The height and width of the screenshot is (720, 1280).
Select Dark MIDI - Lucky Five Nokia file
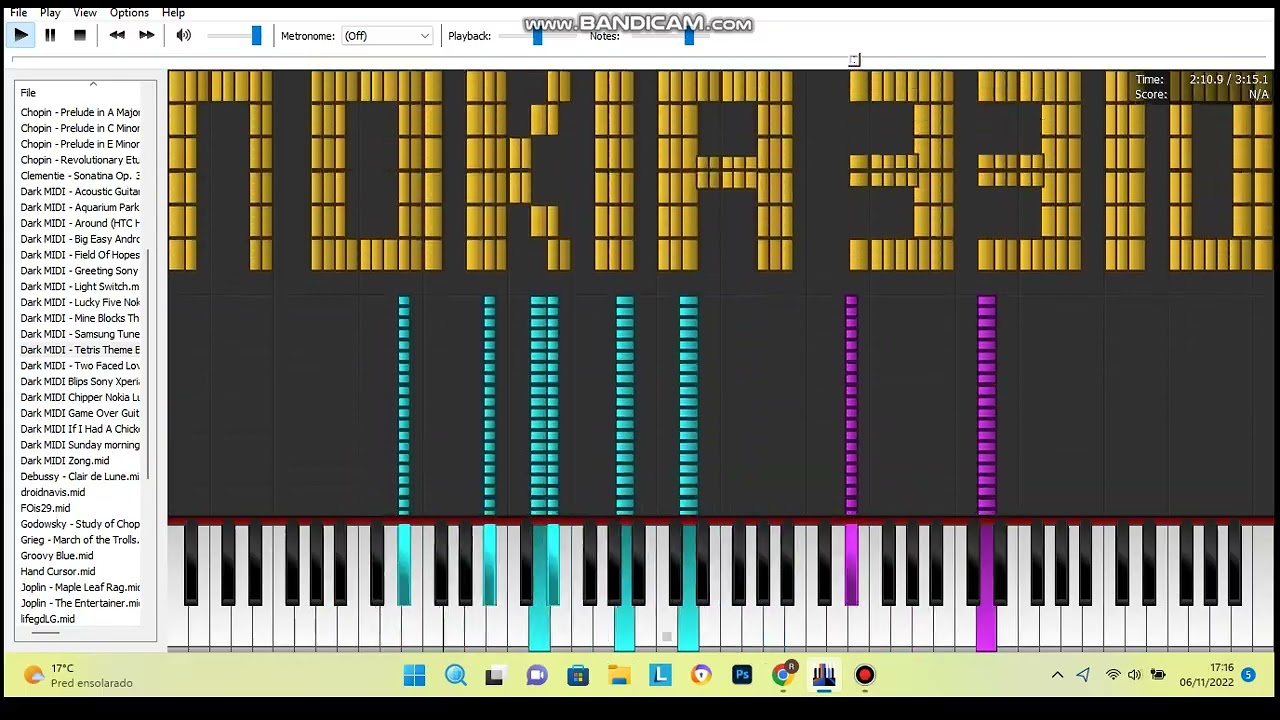point(80,302)
